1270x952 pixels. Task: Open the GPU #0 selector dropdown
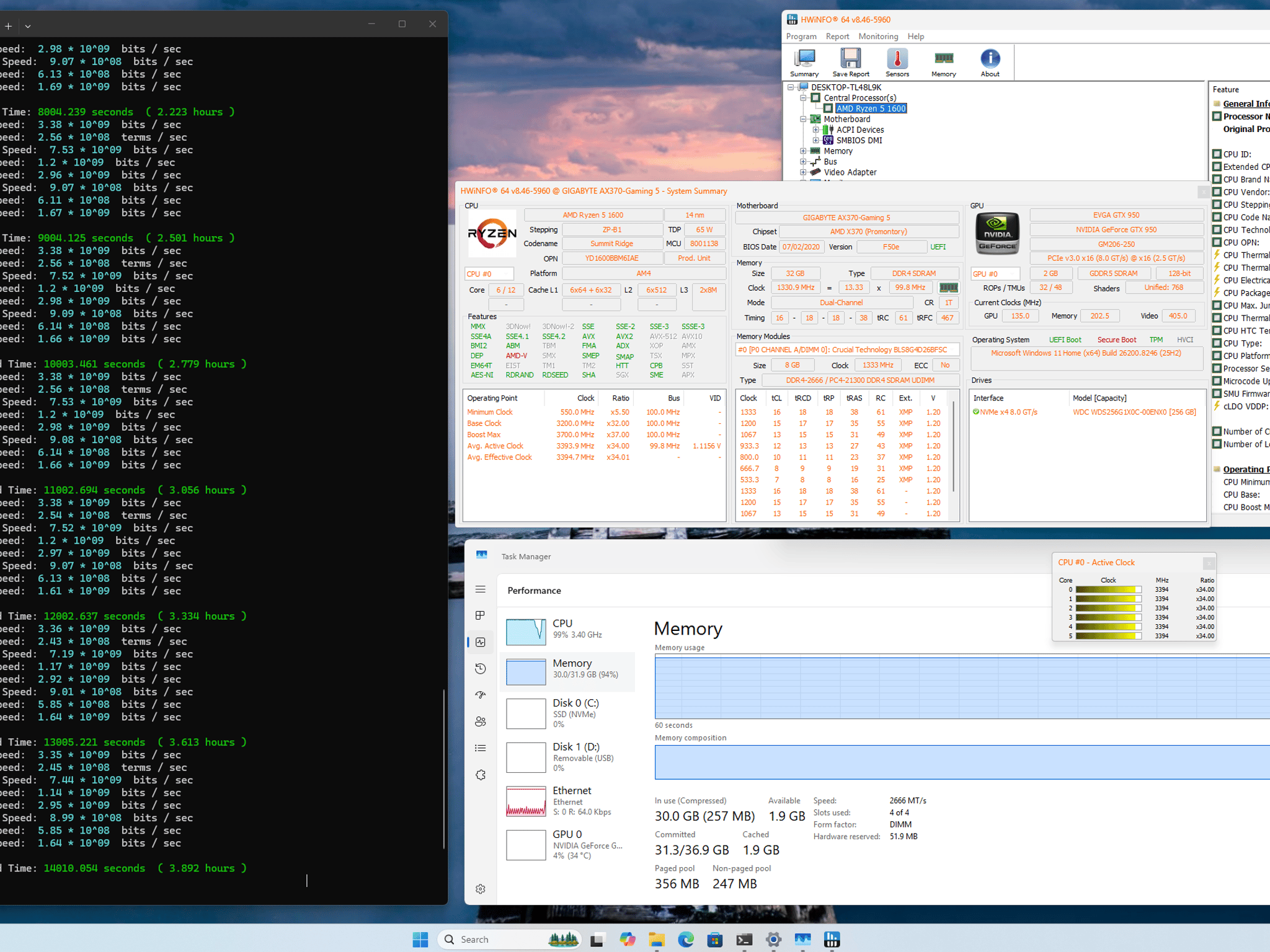(995, 273)
